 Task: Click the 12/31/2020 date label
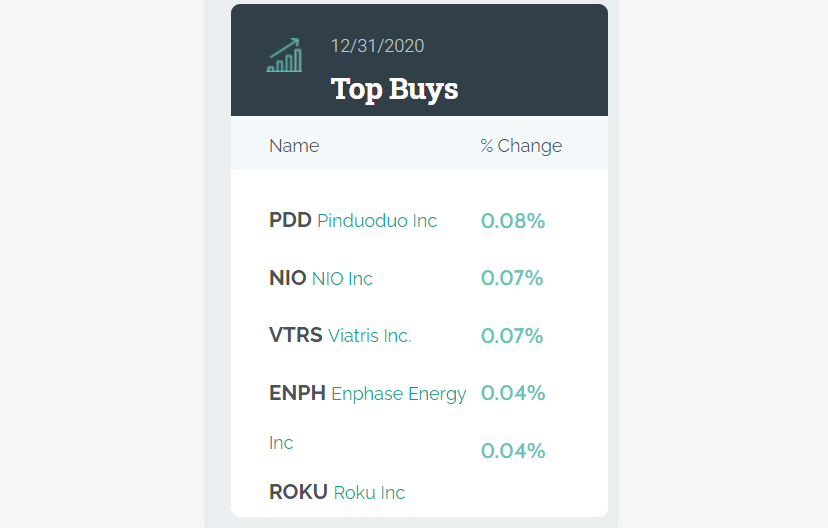378,46
